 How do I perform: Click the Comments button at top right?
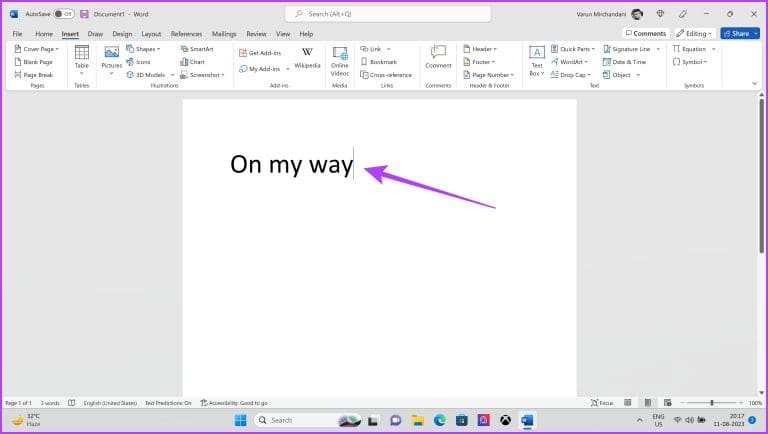click(x=645, y=33)
